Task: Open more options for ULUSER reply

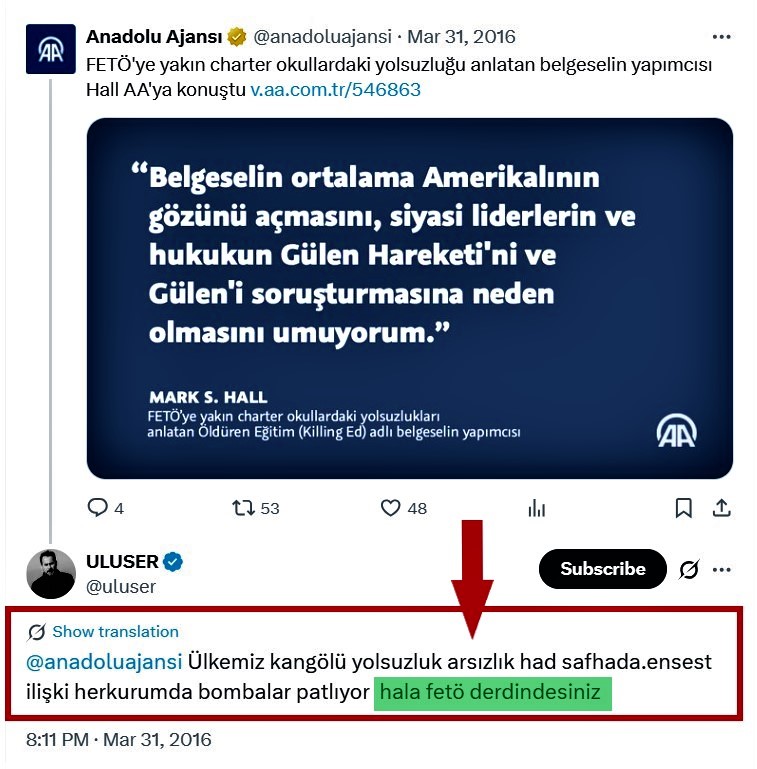Action: point(721,569)
